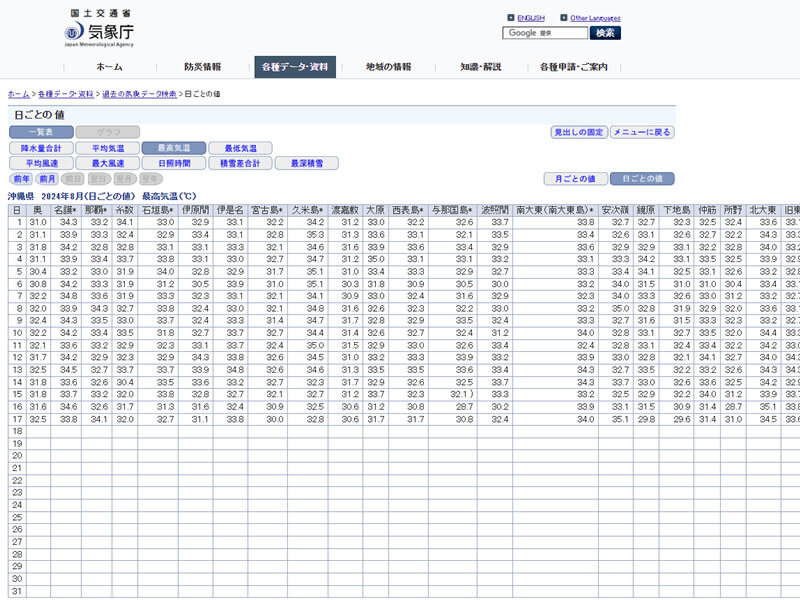The image size is (800, 600).
Task: Click the 那覇* station column header
Action: [96, 210]
